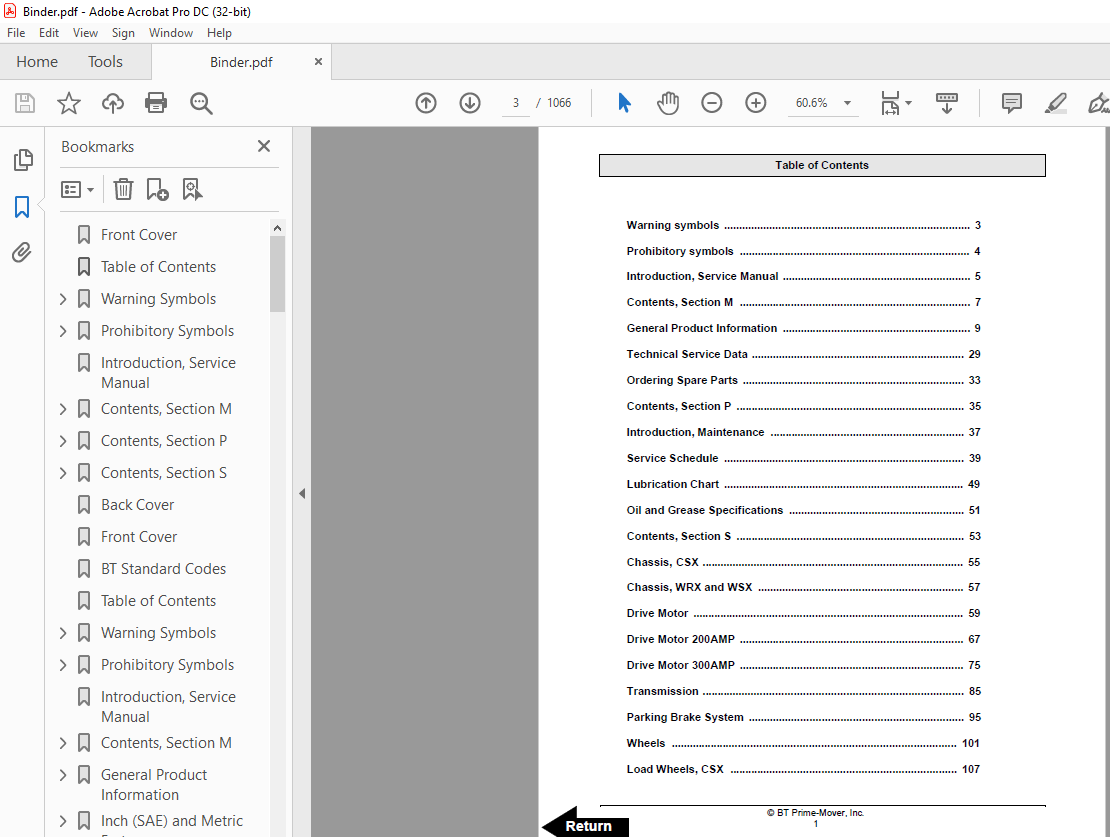The height and width of the screenshot is (837, 1110).
Task: Add a new bookmark
Action: coord(156,189)
